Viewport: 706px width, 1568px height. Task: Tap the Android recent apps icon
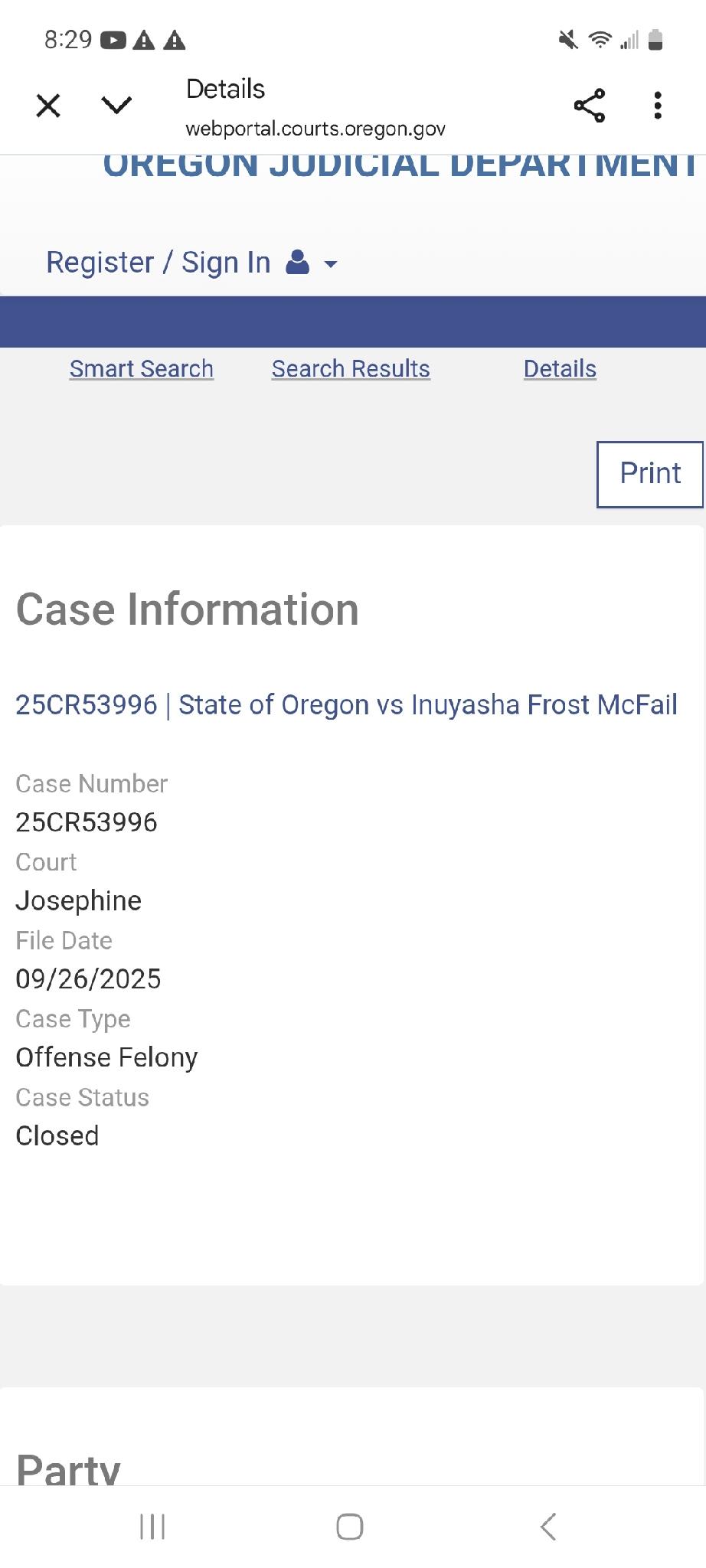click(x=152, y=1527)
